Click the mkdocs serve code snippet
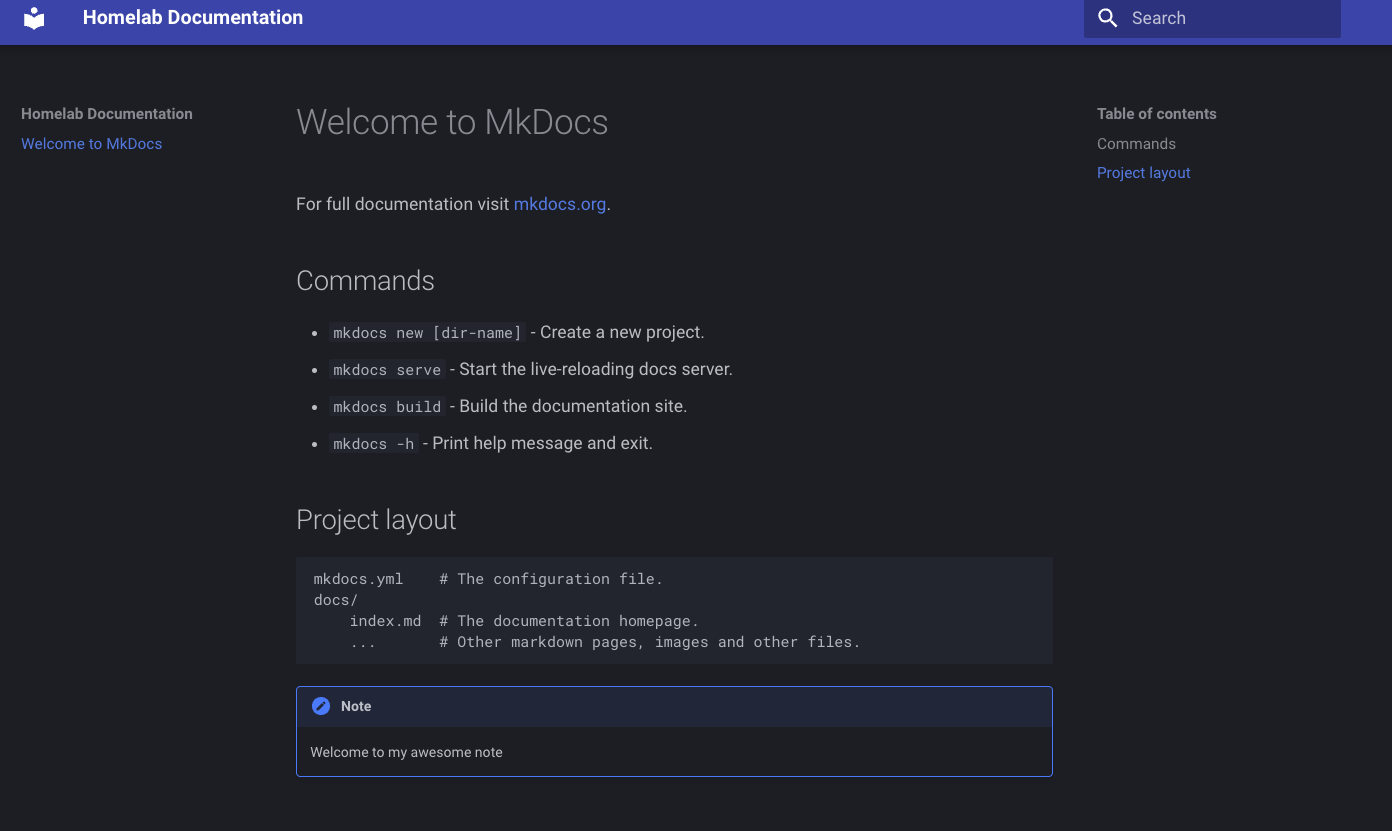Viewport: 1392px width, 831px height. click(387, 370)
